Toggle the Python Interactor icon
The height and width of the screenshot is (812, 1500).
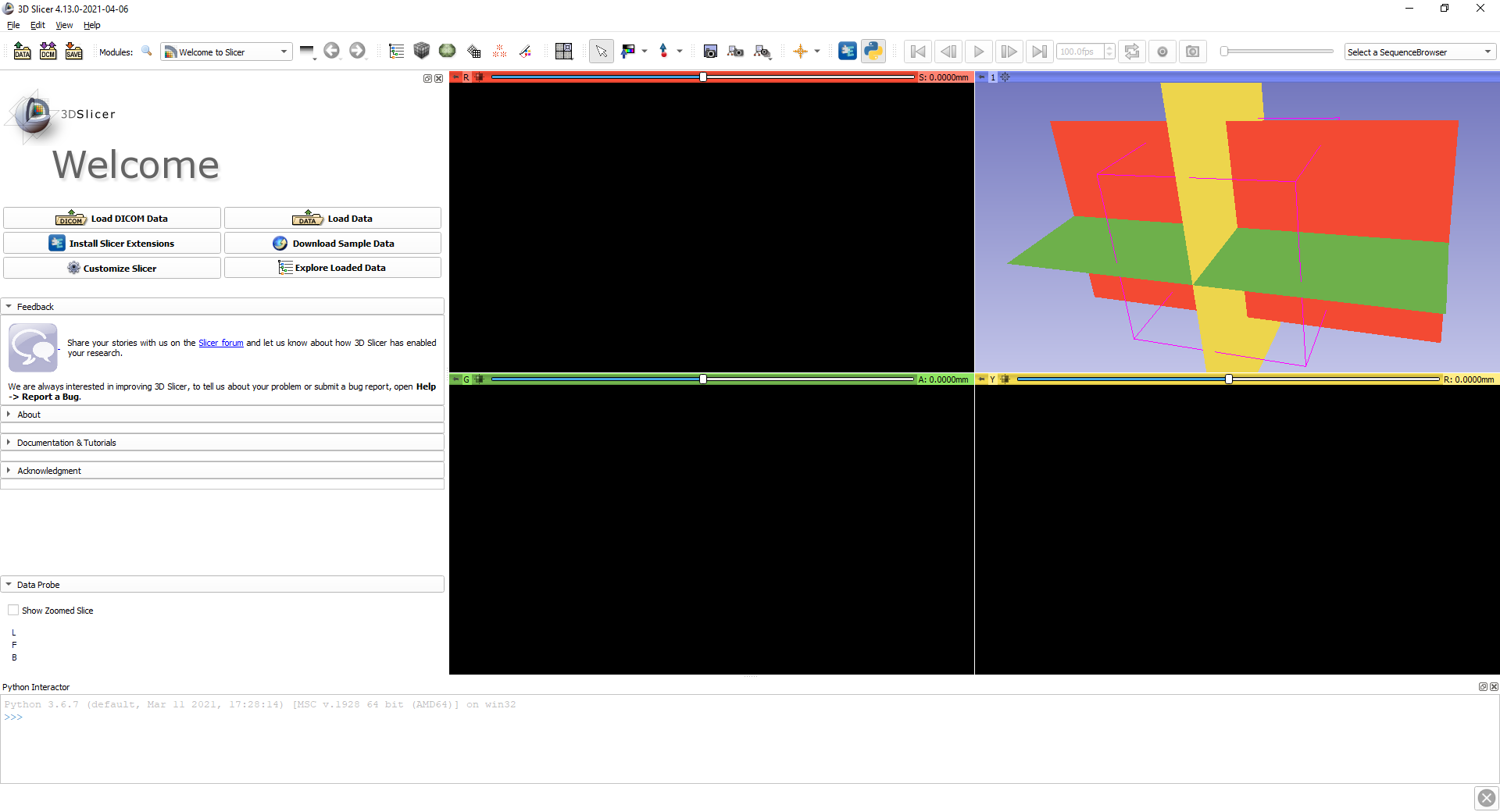(x=873, y=52)
